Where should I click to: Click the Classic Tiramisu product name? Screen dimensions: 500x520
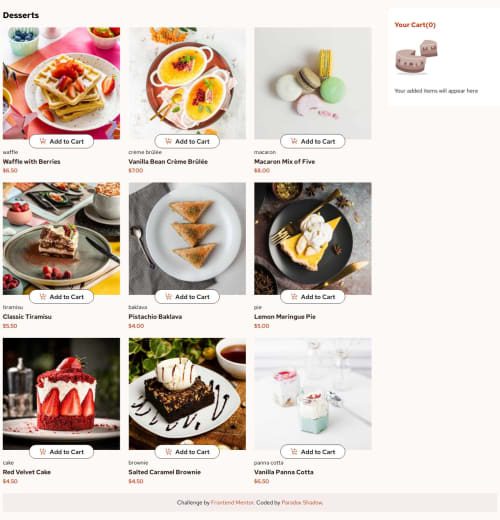27,317
